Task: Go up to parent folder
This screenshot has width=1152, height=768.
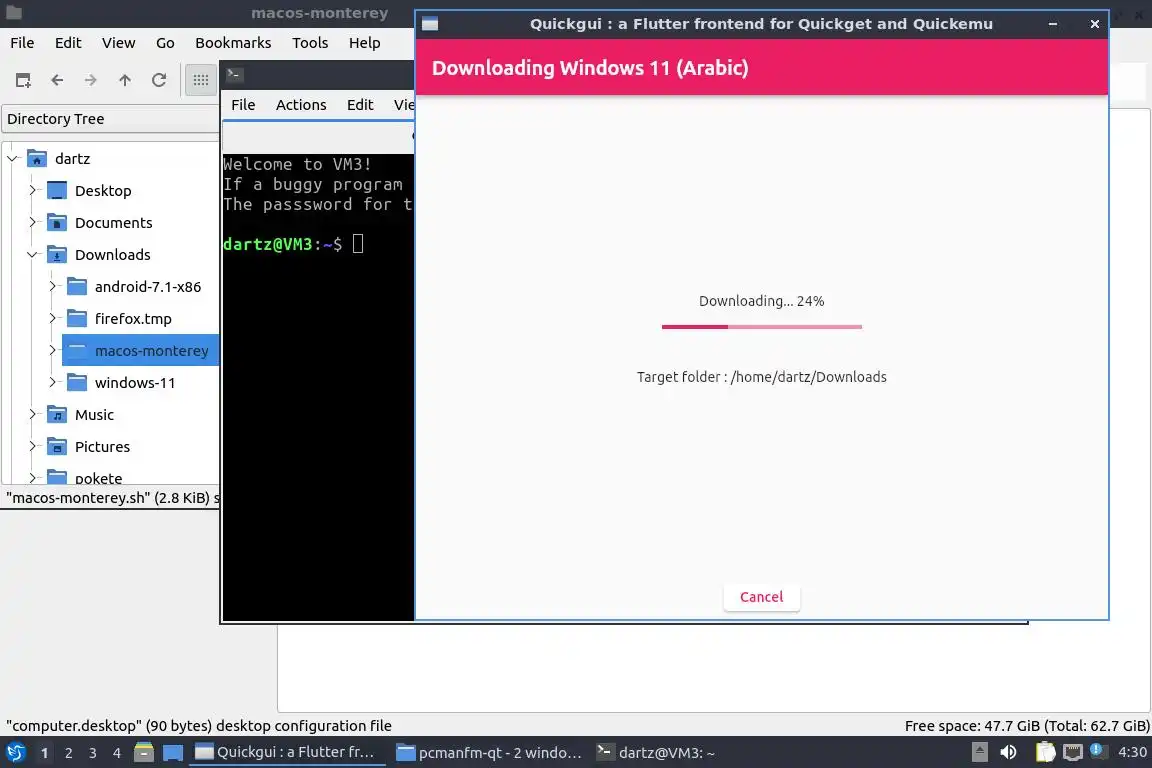Action: (x=125, y=80)
